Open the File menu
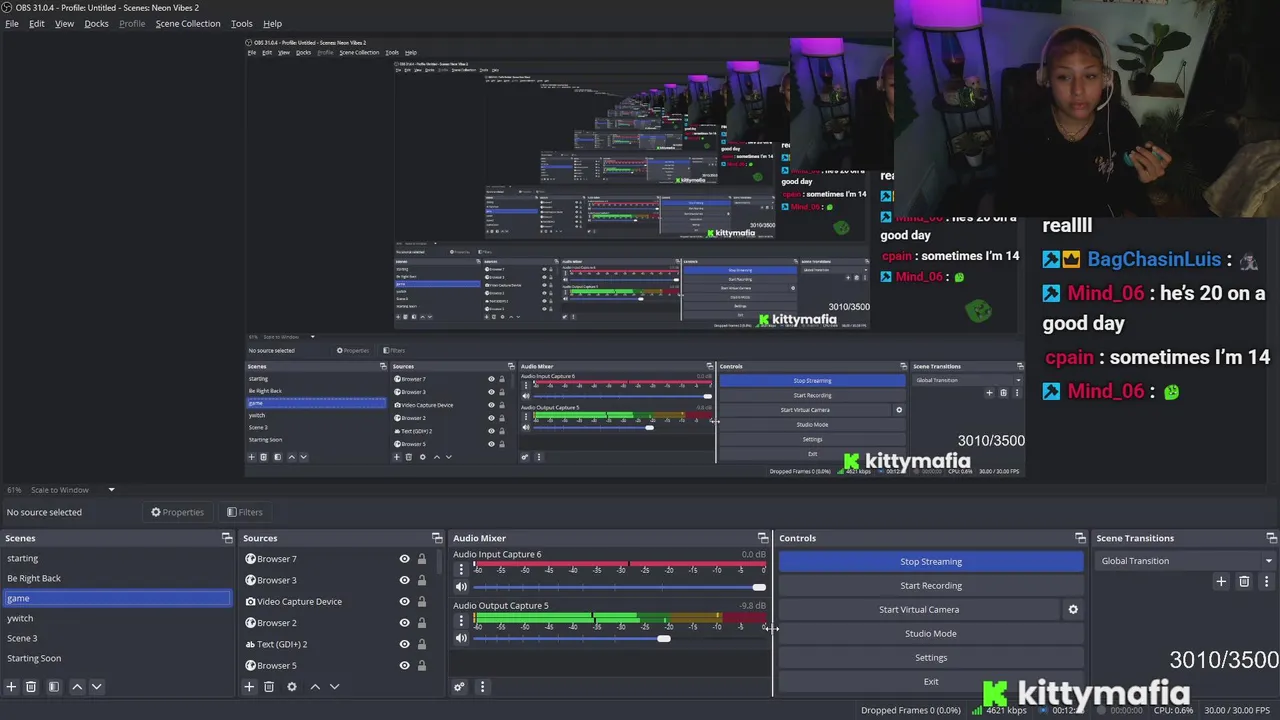 click(x=12, y=23)
